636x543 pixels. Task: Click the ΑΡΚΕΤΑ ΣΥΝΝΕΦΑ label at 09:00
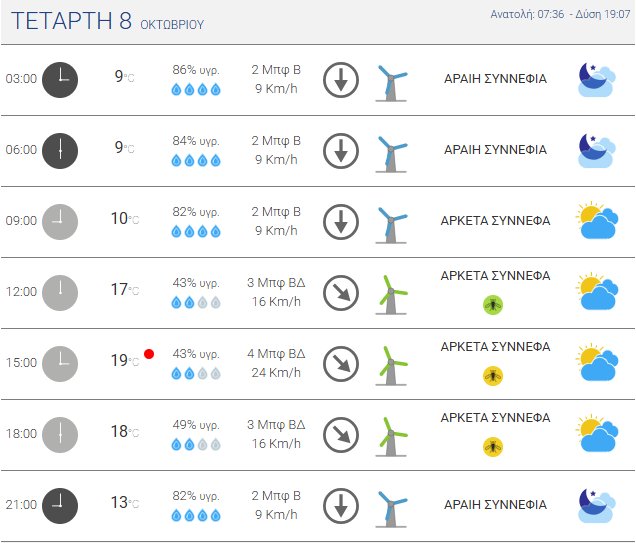point(495,221)
